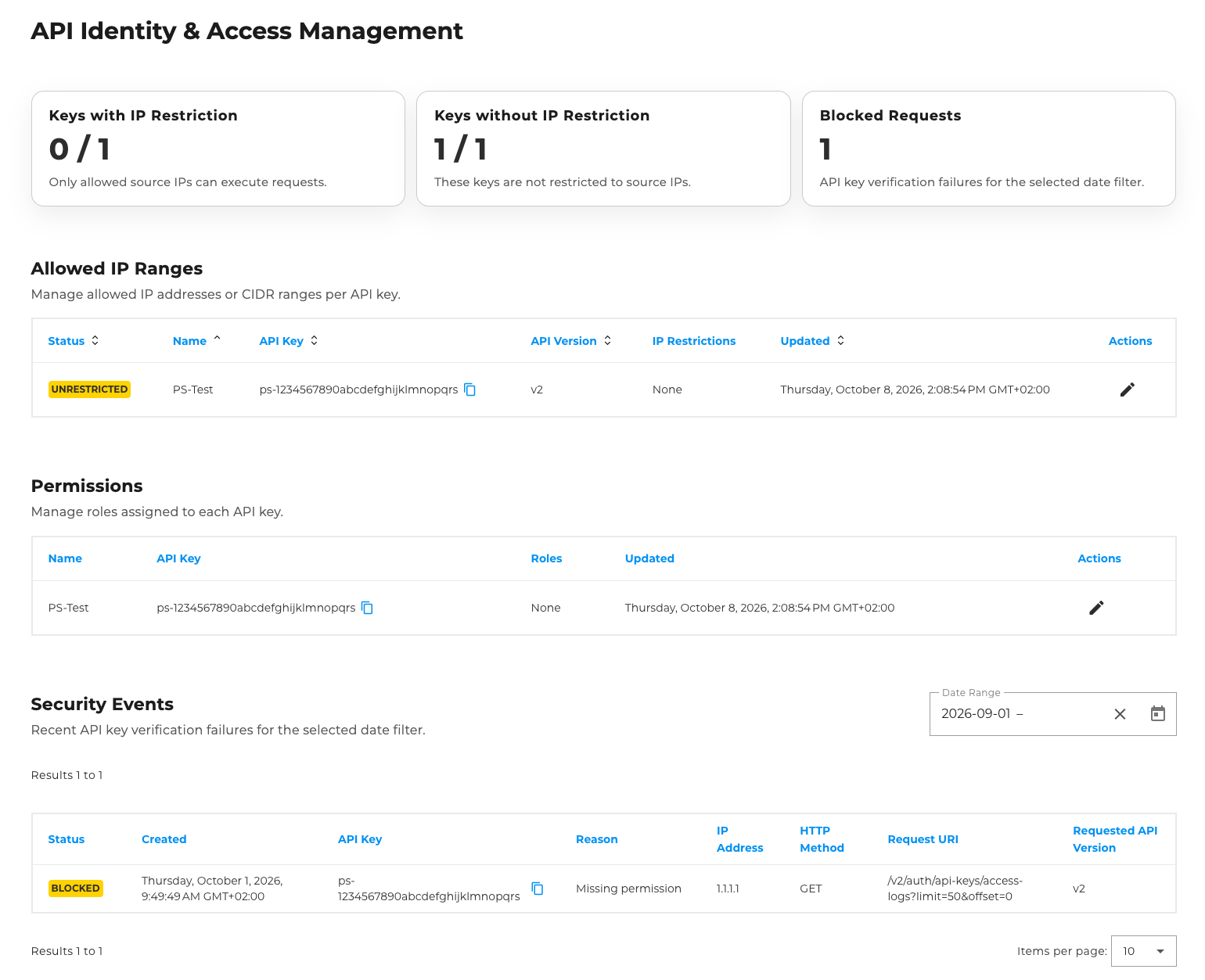The image size is (1205, 980).
Task: Click the UNRESTRICTED status badge
Action: [x=89, y=389]
